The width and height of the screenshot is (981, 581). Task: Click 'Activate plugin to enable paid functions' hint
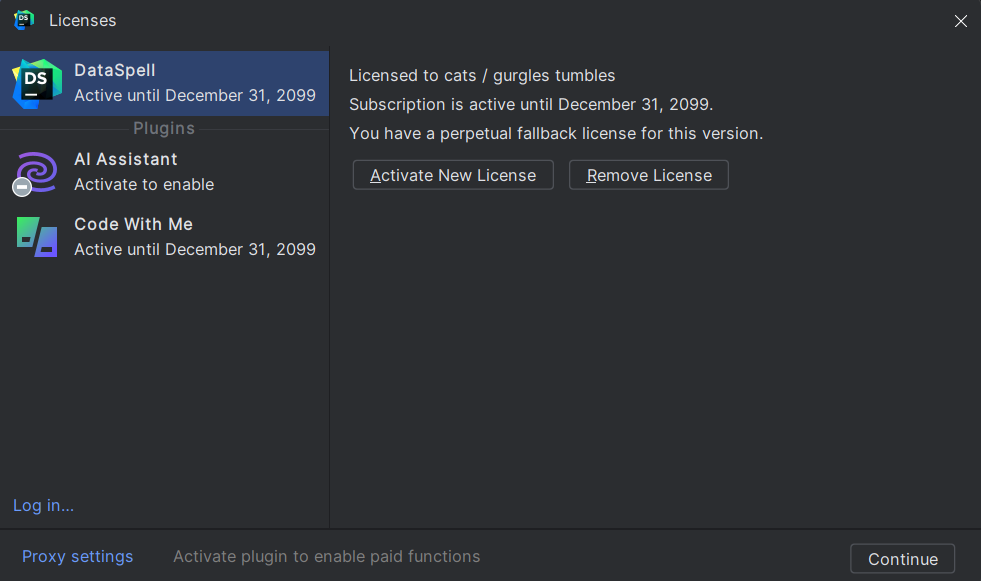coord(327,557)
